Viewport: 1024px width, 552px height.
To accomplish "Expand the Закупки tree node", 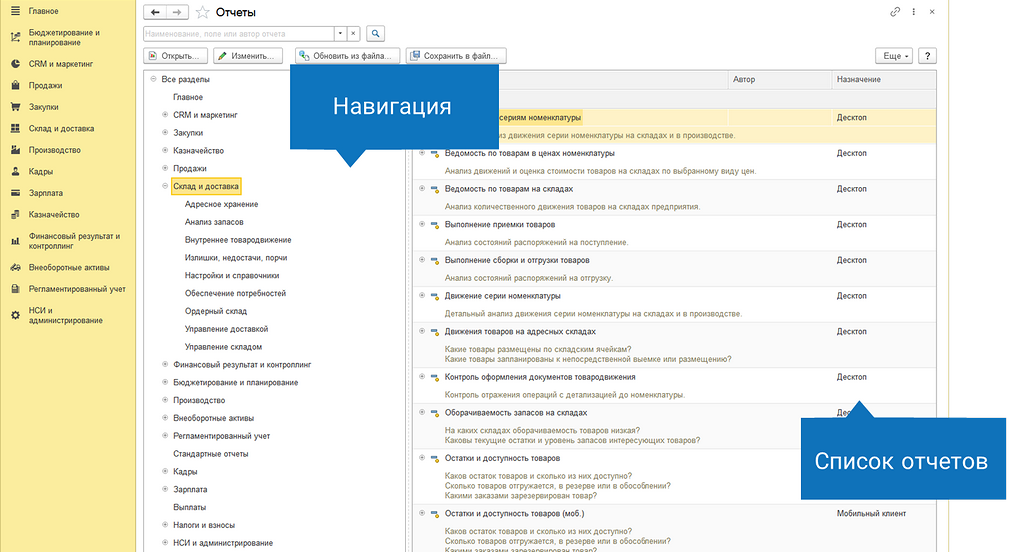I will [x=165, y=133].
